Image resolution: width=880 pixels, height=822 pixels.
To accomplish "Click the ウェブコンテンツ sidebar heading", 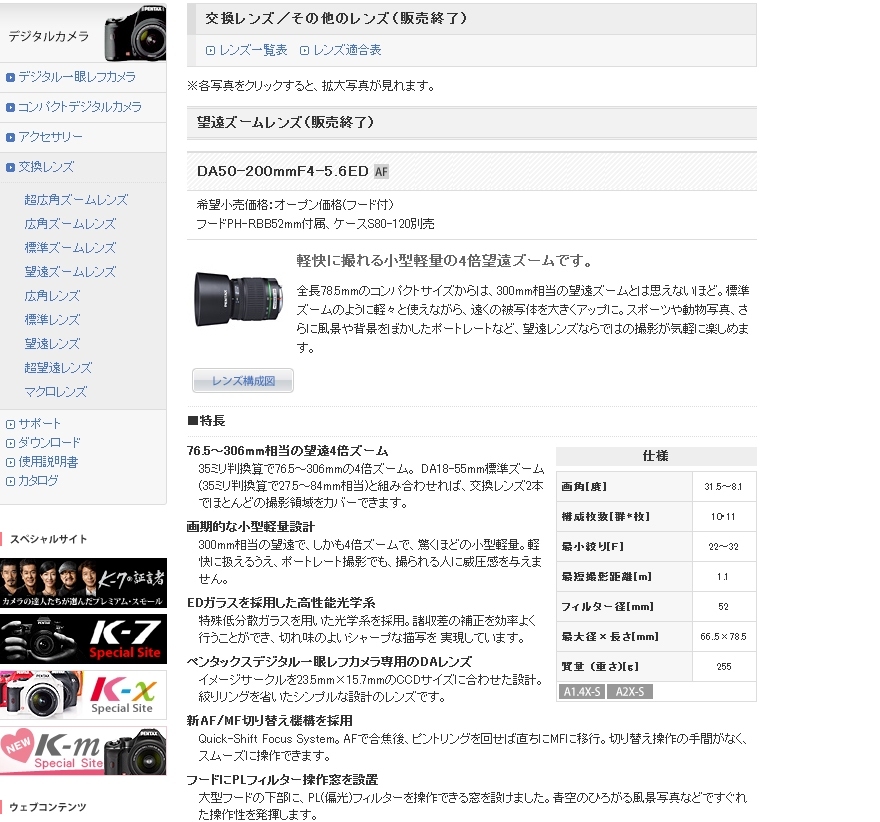I will click(48, 807).
